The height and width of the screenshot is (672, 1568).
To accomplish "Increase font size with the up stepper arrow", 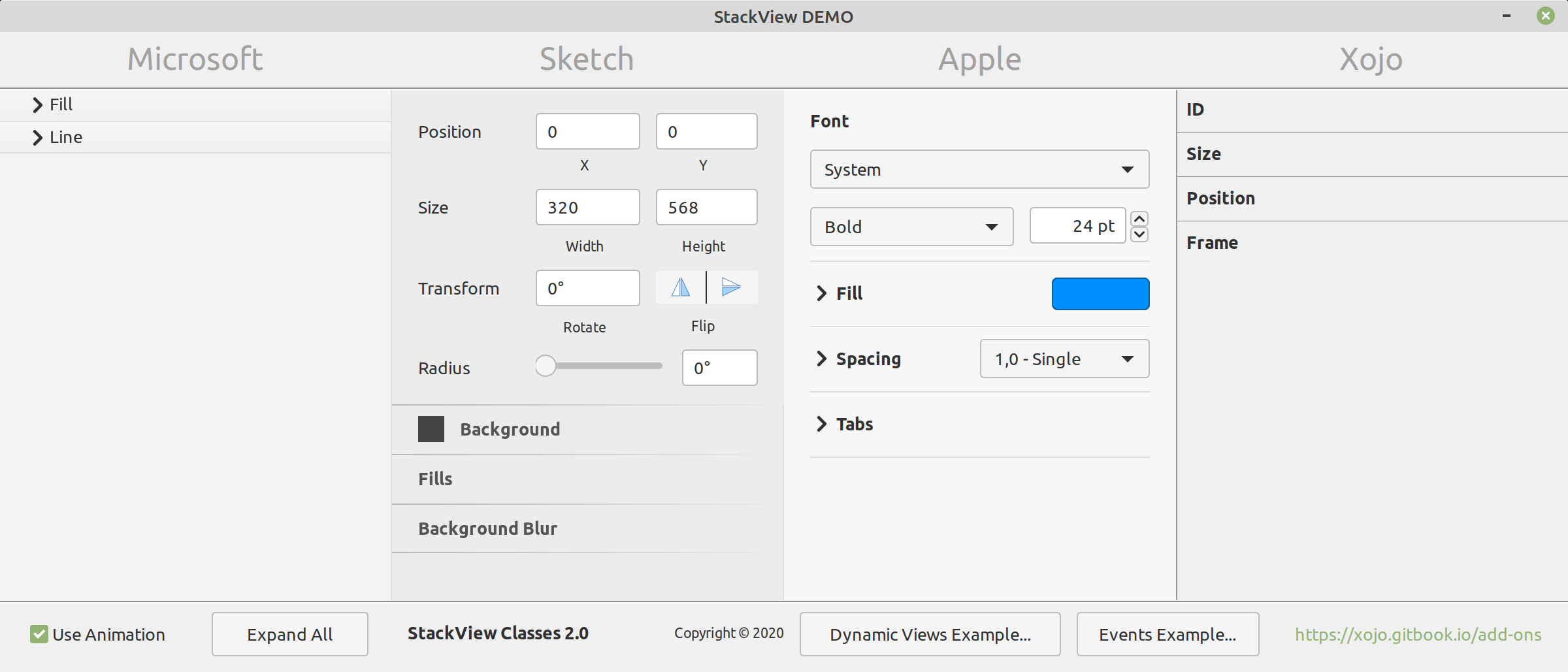I will [1139, 219].
